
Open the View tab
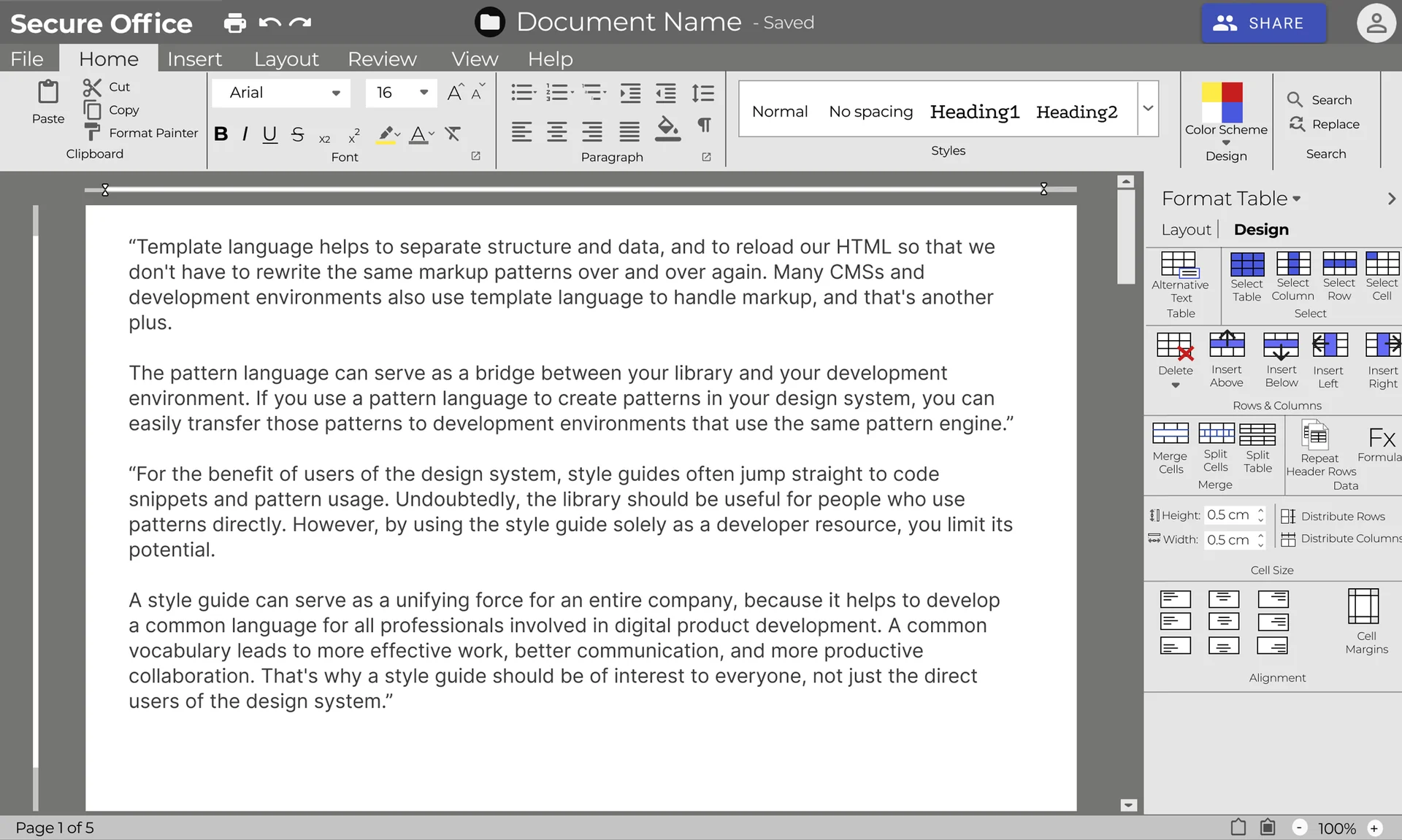(x=475, y=59)
